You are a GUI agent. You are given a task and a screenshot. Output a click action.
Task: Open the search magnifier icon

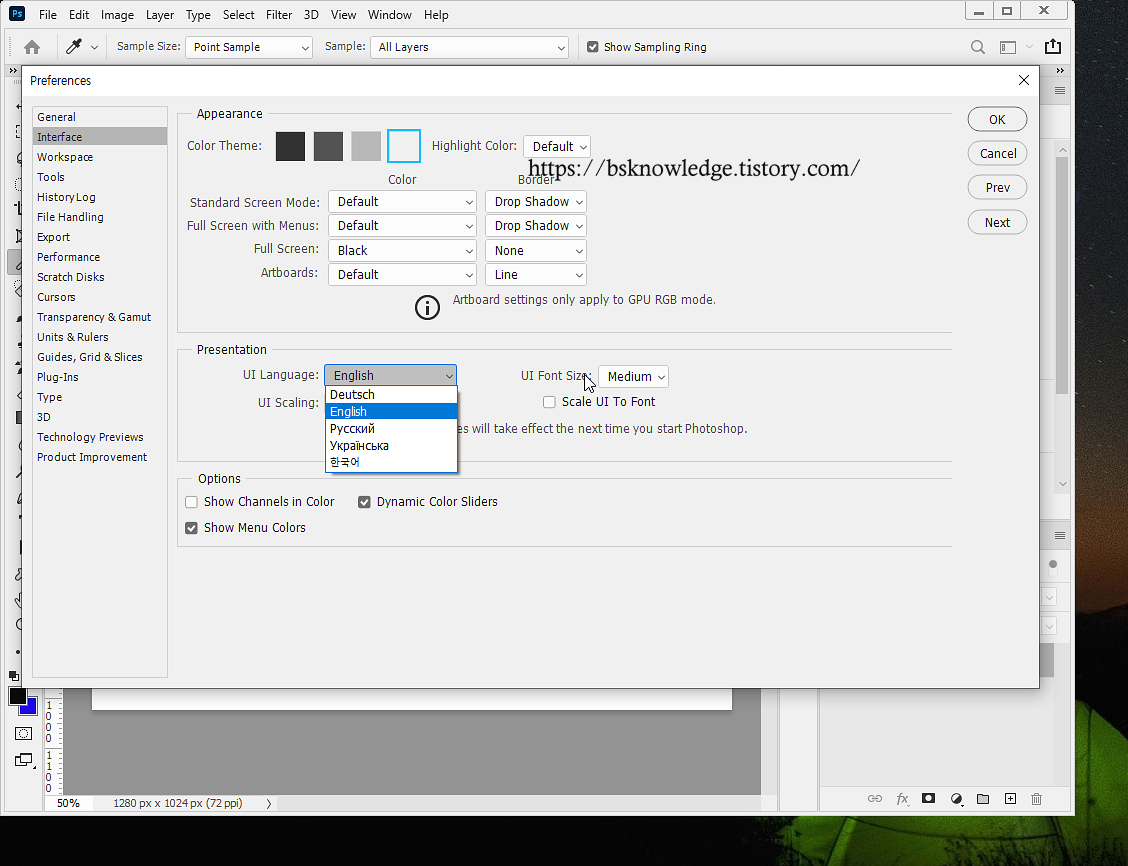[x=978, y=47]
